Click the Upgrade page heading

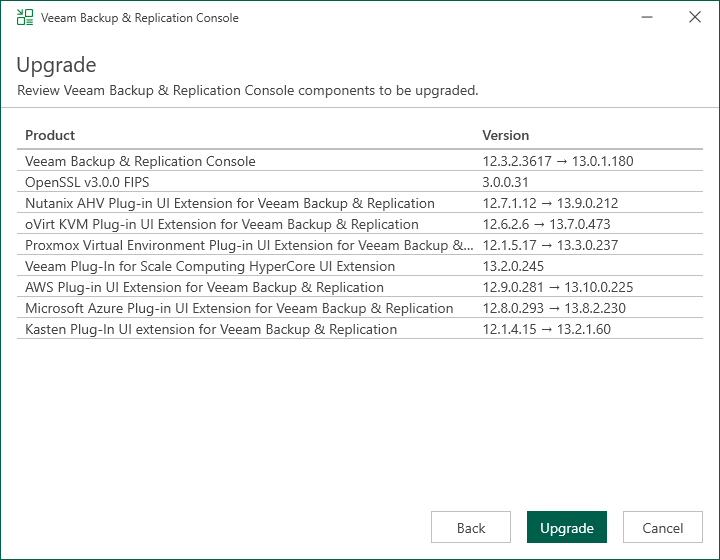[56, 66]
